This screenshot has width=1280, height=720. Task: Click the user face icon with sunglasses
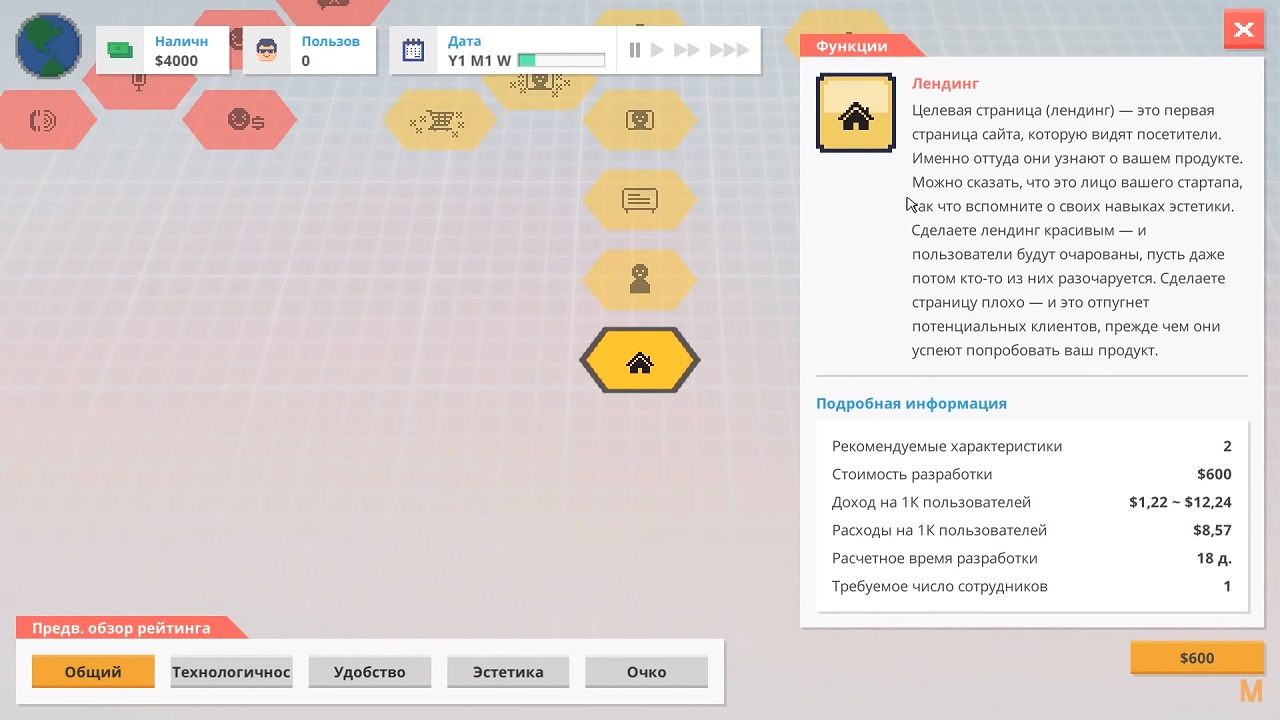click(x=267, y=51)
